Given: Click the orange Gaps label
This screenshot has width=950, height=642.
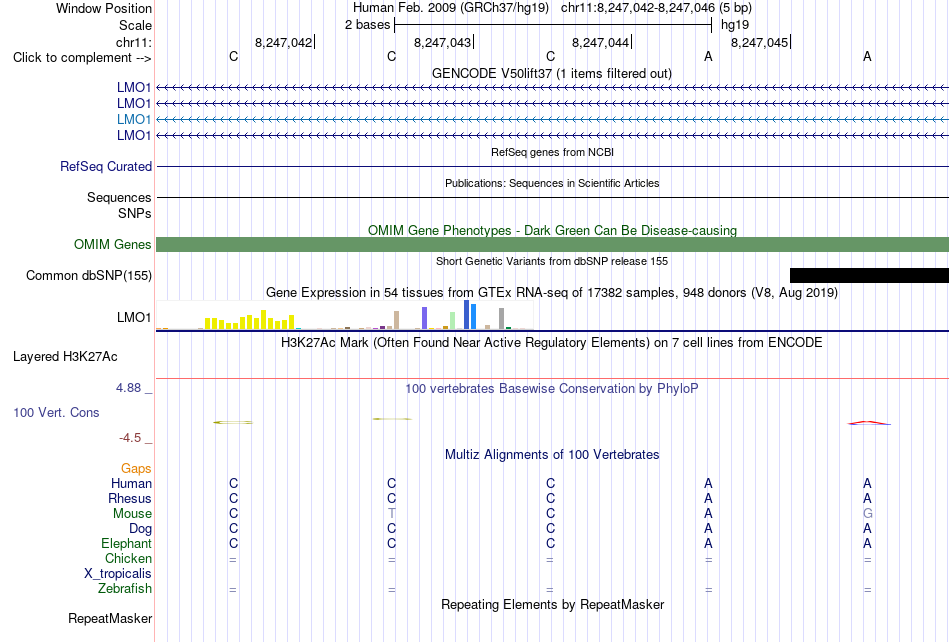Looking at the screenshot, I should point(136,468).
